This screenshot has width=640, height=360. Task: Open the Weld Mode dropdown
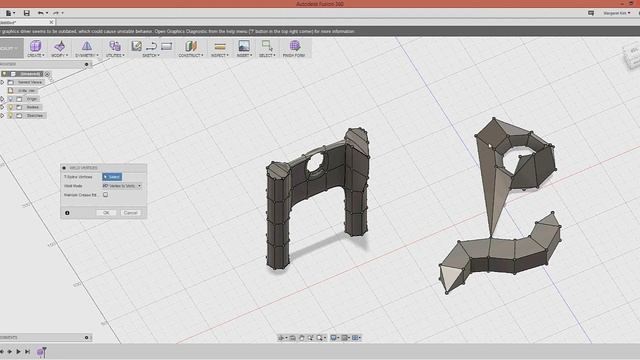[x=122, y=186]
